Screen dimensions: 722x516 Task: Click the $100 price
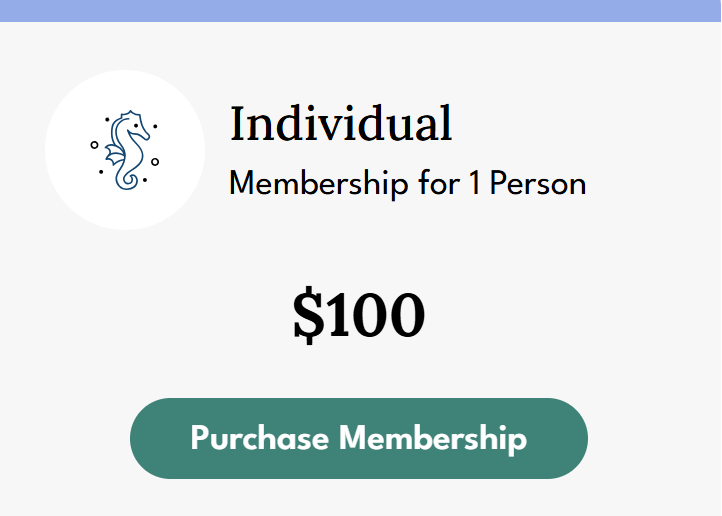tap(359, 315)
